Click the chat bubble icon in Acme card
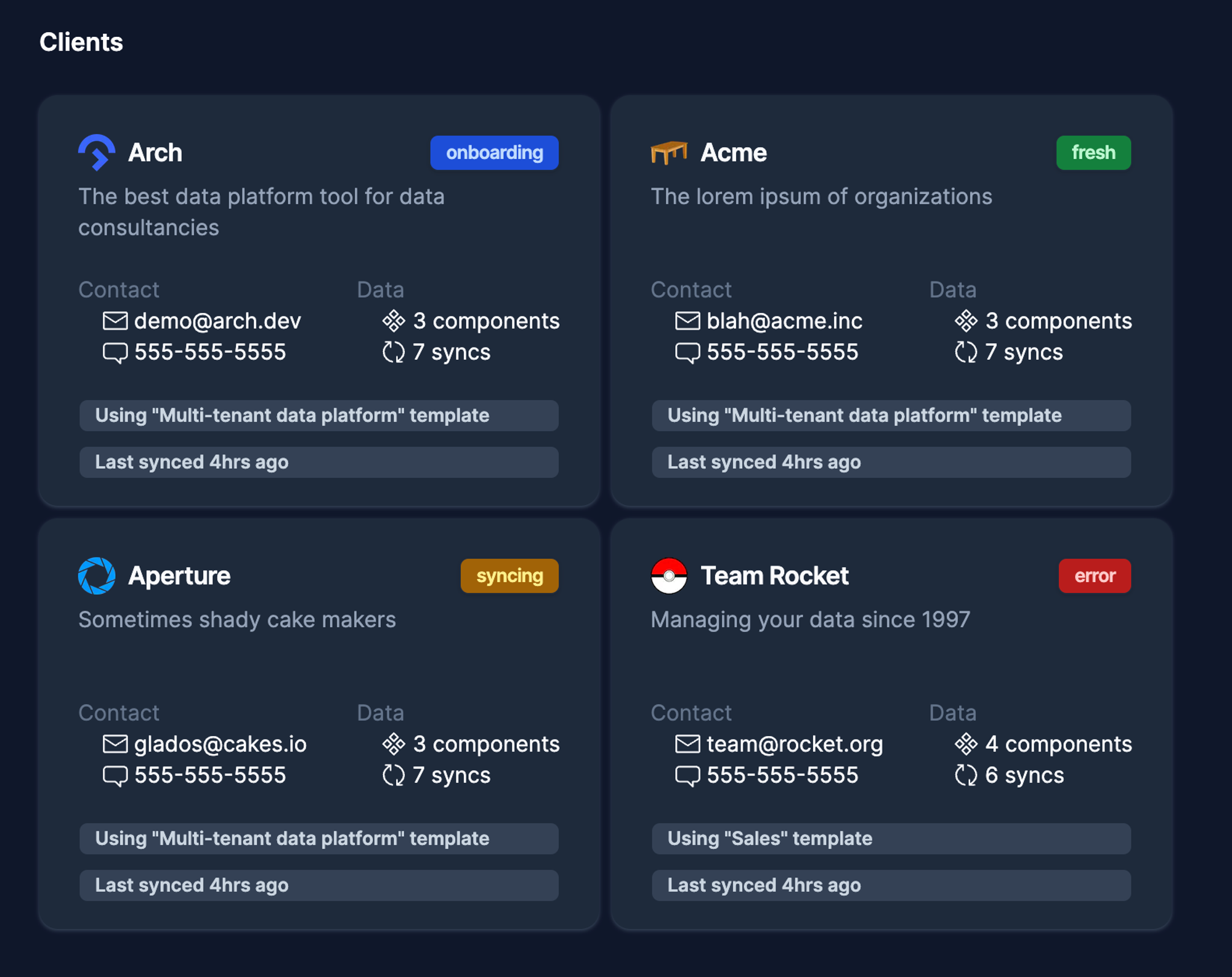The height and width of the screenshot is (977, 1232). click(687, 353)
